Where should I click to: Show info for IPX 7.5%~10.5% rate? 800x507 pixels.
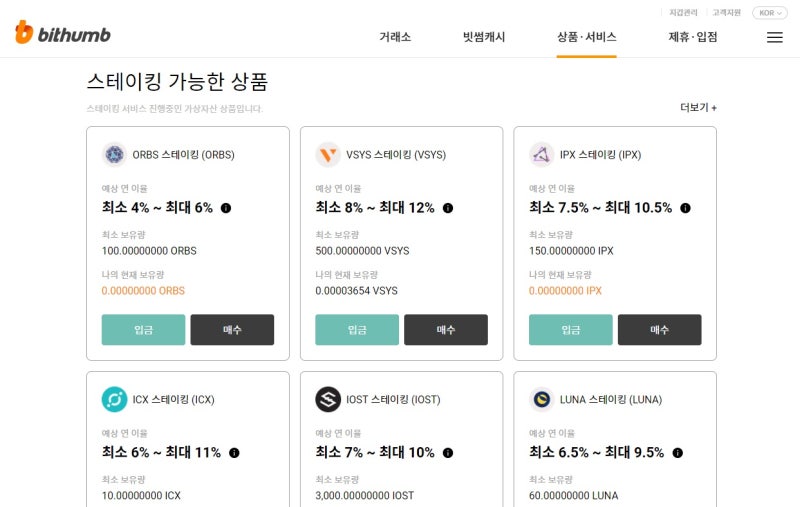(x=685, y=208)
